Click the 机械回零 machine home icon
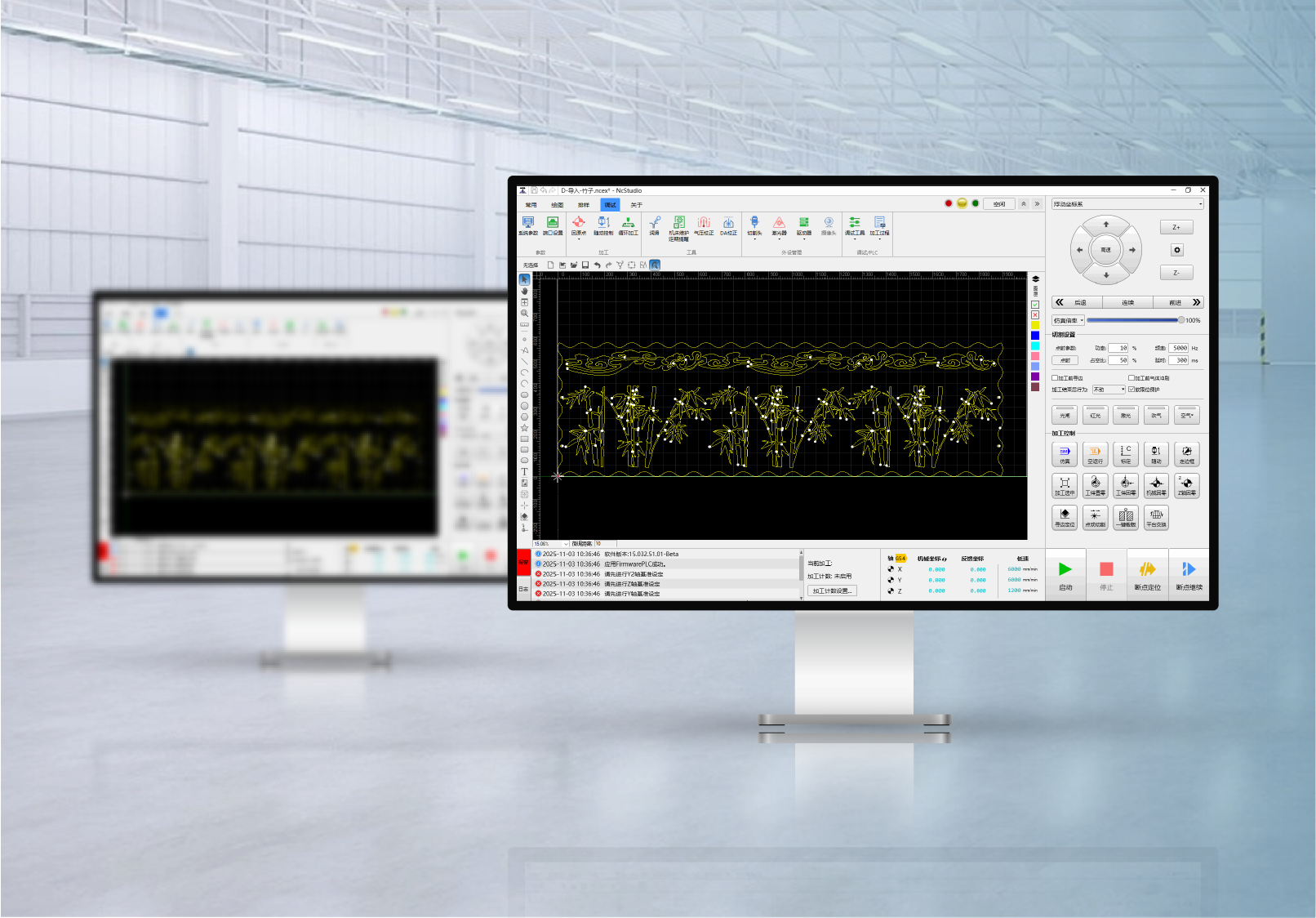This screenshot has height=918, width=1316. (1156, 485)
